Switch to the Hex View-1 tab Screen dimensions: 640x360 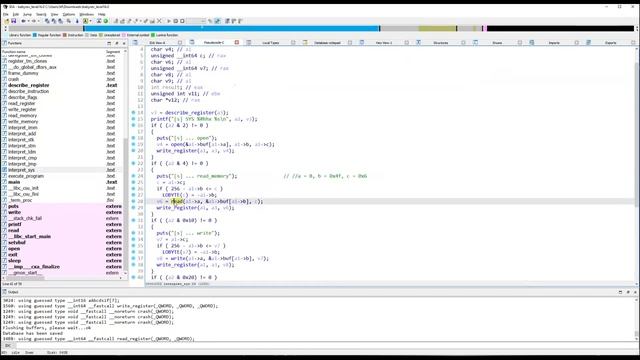pyautogui.click(x=384, y=42)
